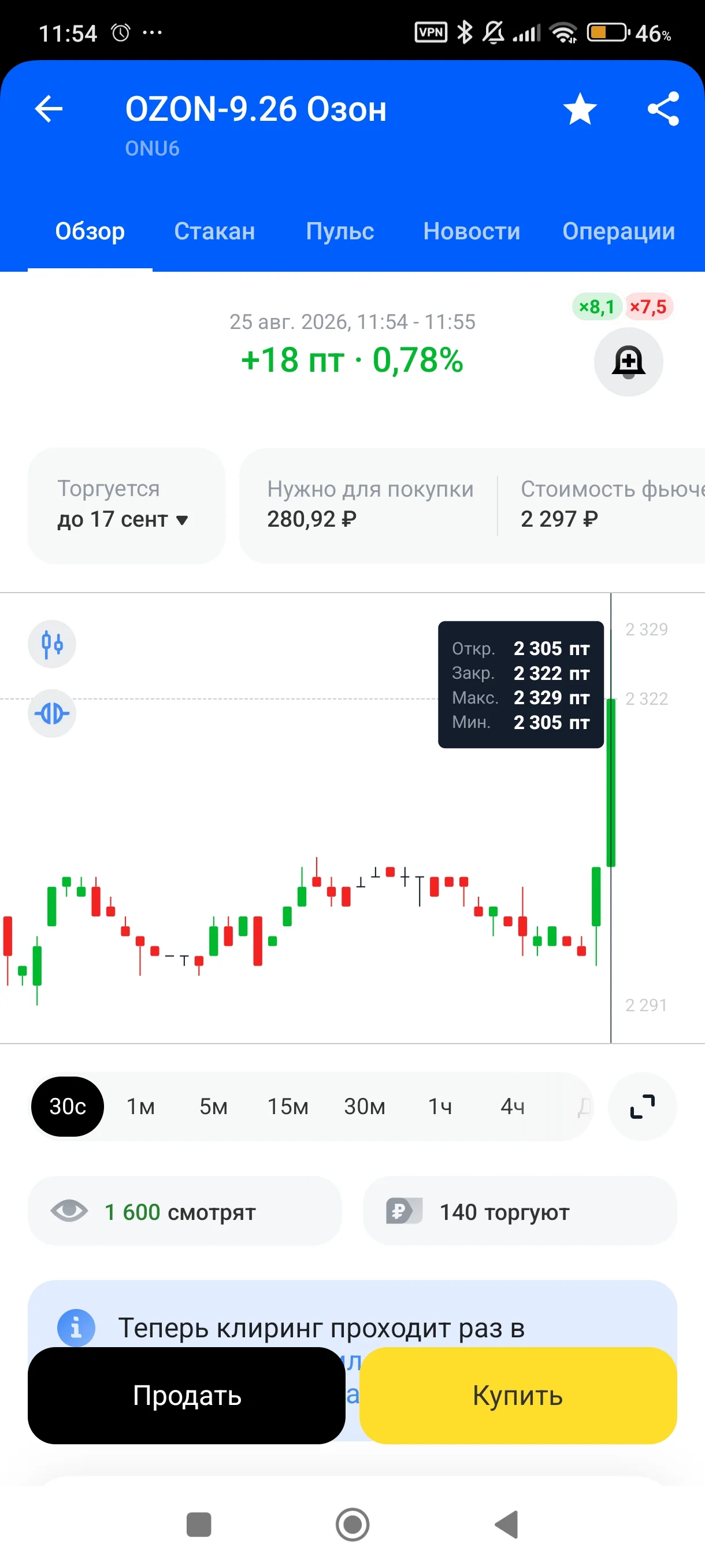Open the Обзор tab
The height and width of the screenshot is (1568, 705).
pos(90,231)
